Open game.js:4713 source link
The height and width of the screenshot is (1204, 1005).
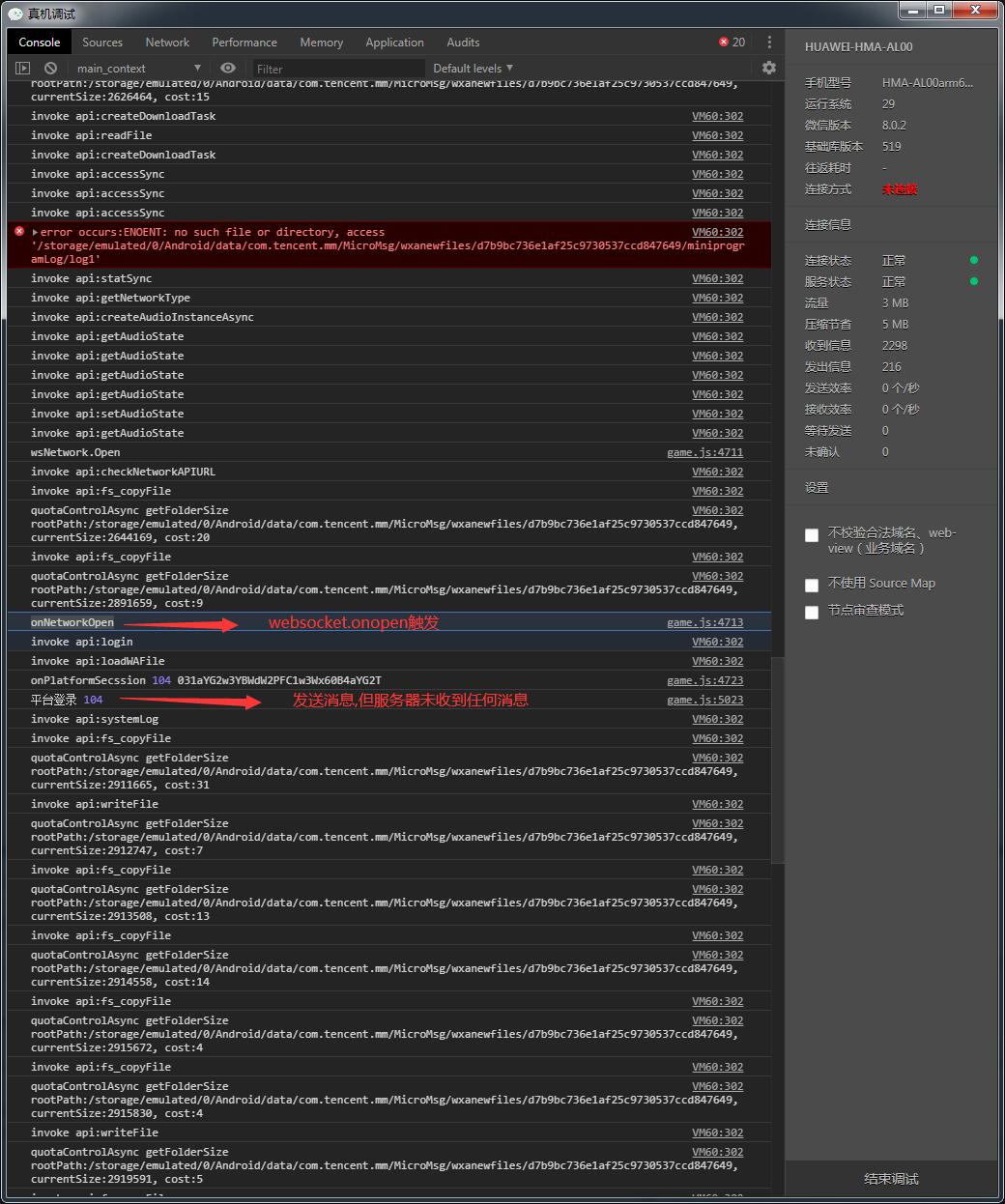(704, 622)
